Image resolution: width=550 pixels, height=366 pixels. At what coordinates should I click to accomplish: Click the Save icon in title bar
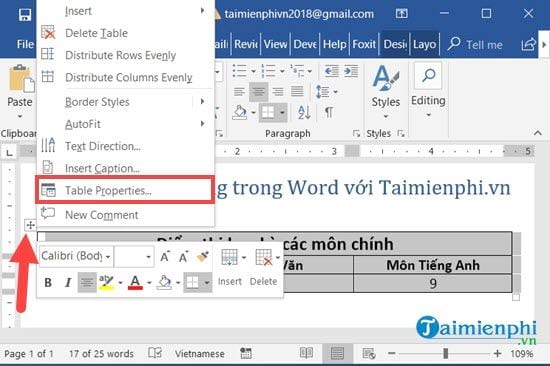coord(25,15)
